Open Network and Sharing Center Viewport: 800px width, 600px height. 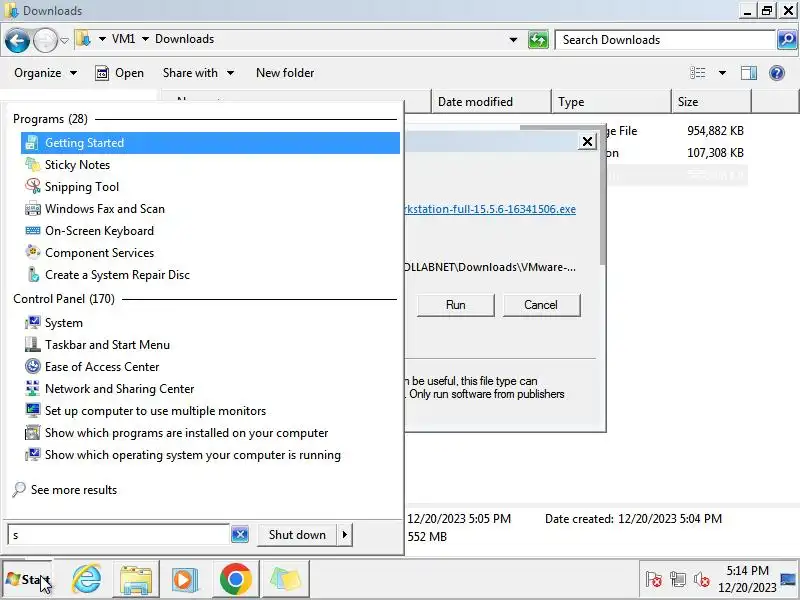pos(119,389)
